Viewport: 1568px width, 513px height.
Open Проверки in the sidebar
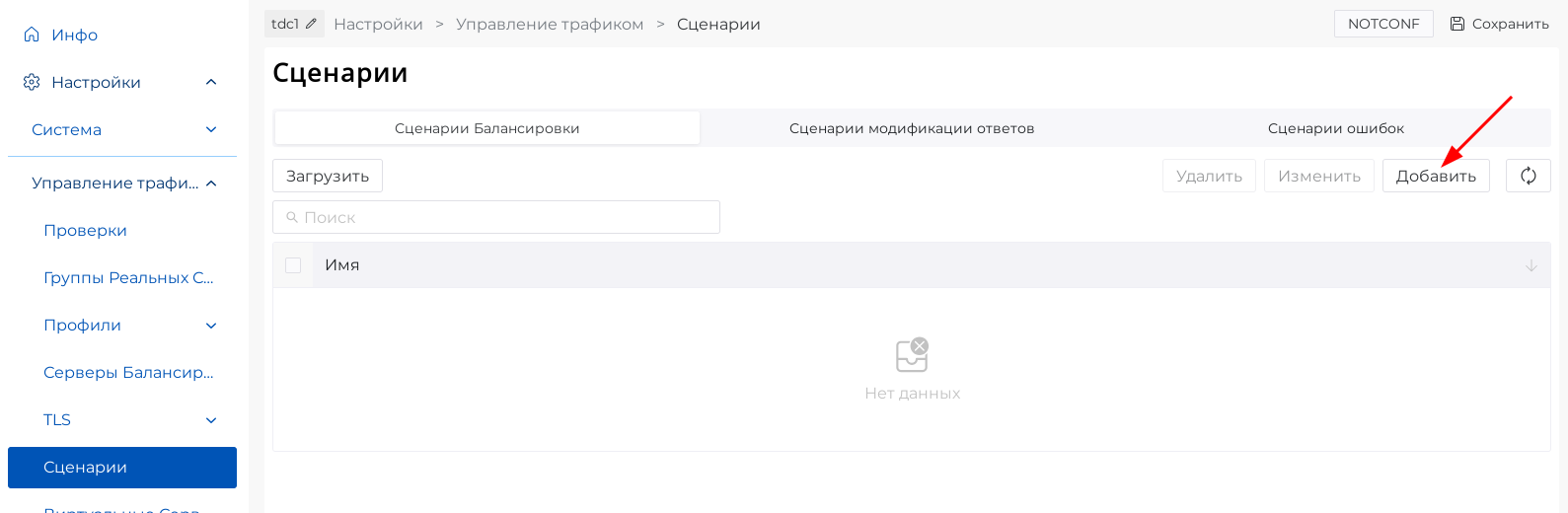(85, 231)
